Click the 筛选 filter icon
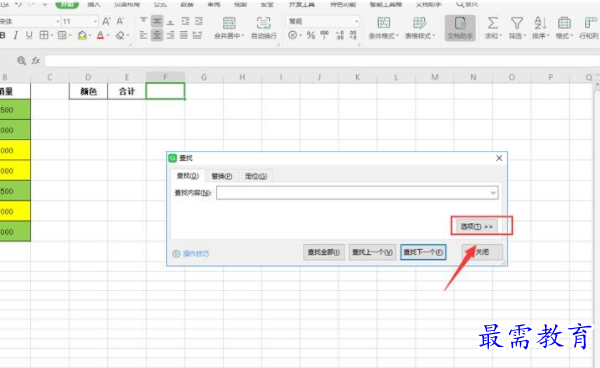This screenshot has width=600, height=368. pos(517,23)
